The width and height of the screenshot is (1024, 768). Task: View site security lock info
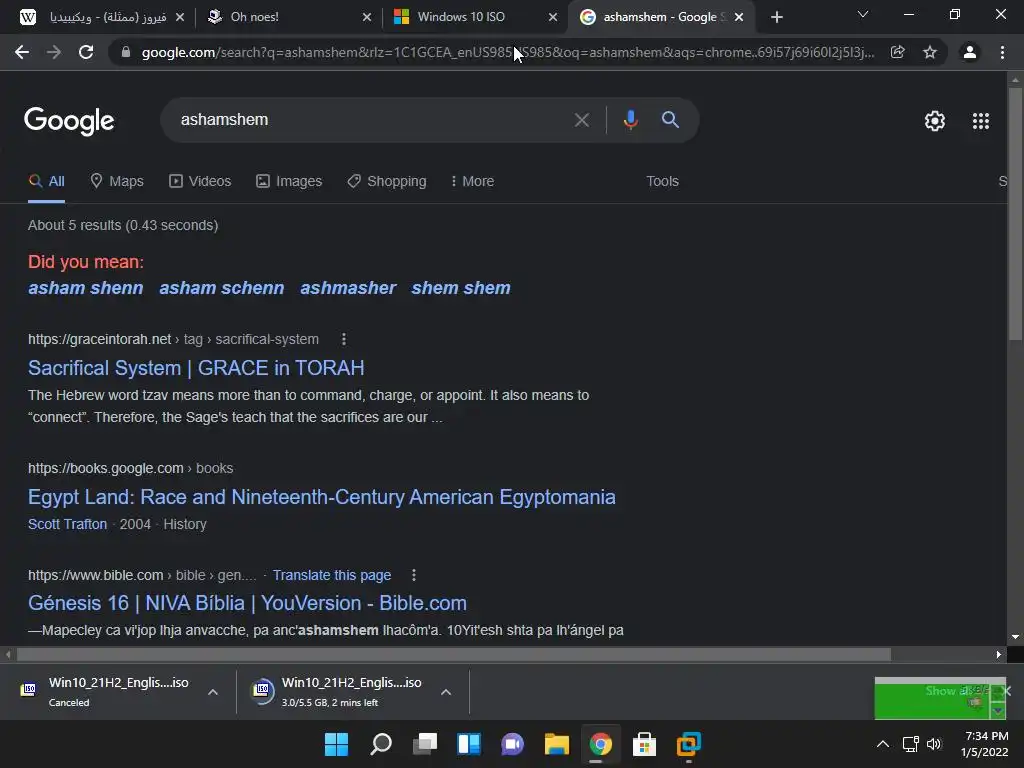[x=125, y=52]
